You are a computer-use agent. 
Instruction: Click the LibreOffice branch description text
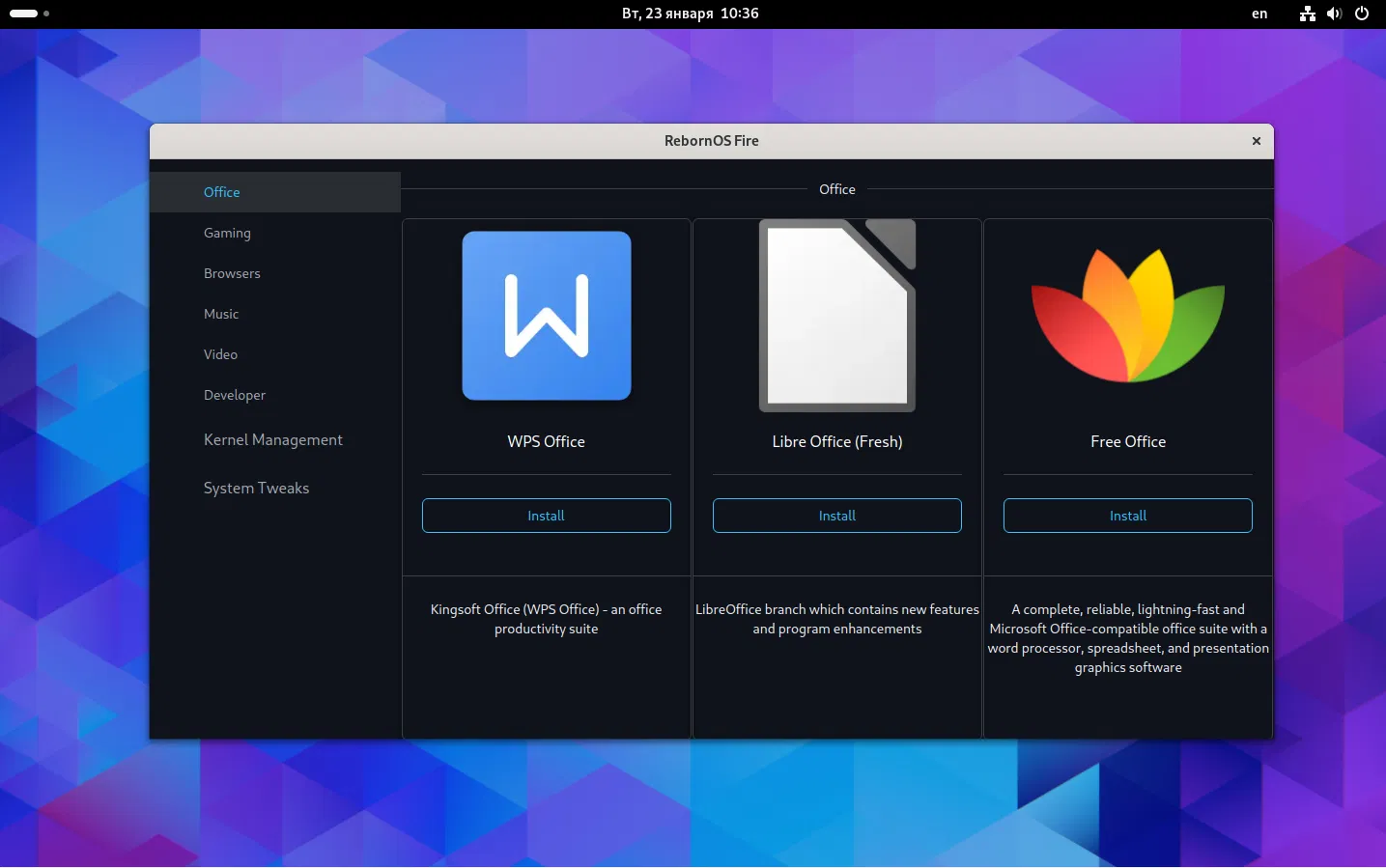pyautogui.click(x=837, y=619)
